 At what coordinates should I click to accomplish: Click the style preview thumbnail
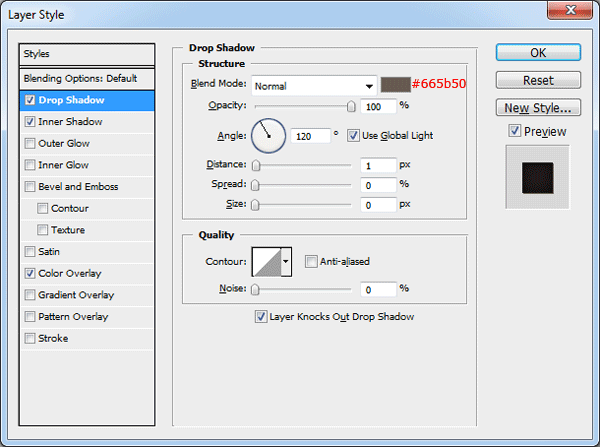(x=537, y=178)
